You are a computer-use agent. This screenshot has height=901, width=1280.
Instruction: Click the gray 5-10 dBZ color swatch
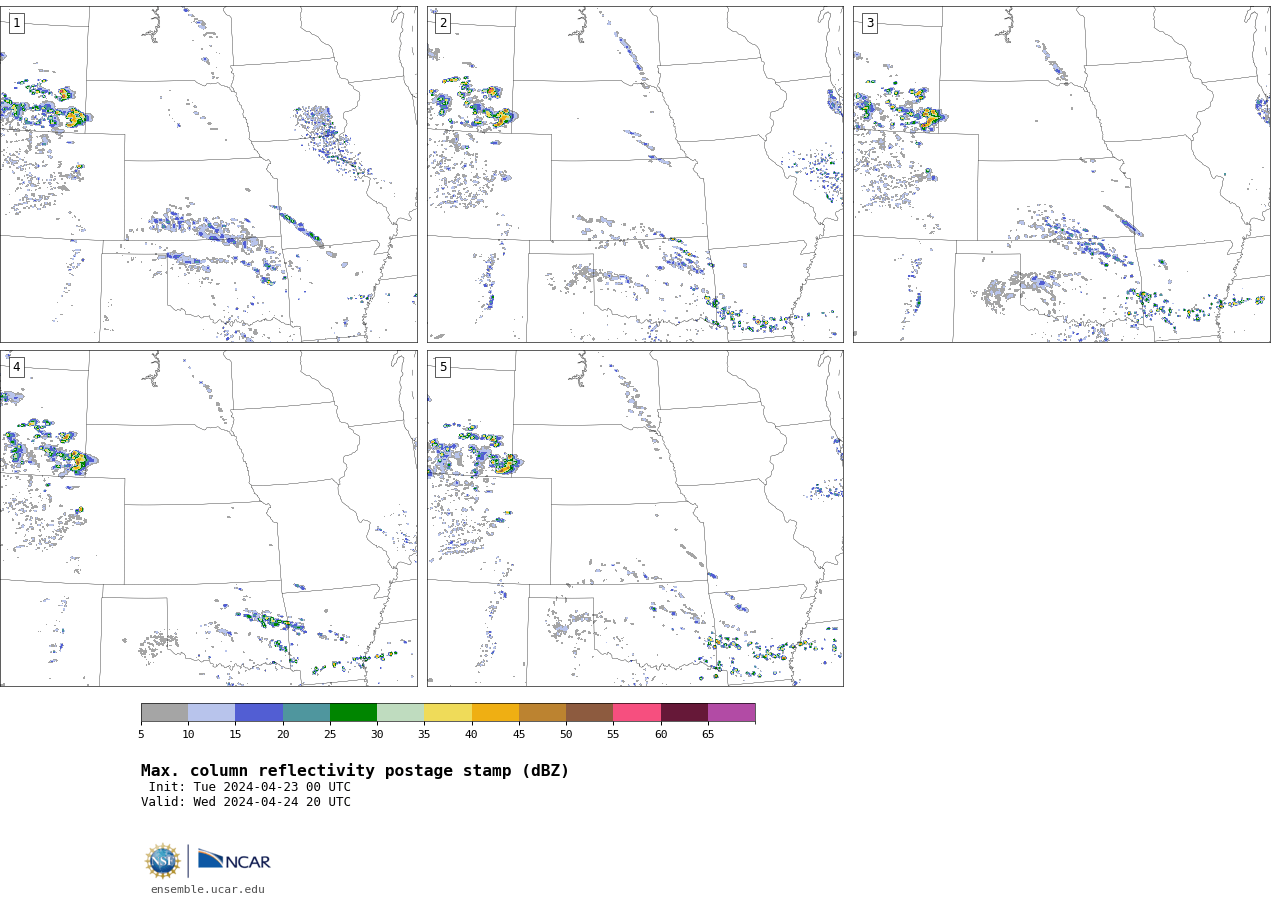pos(164,712)
